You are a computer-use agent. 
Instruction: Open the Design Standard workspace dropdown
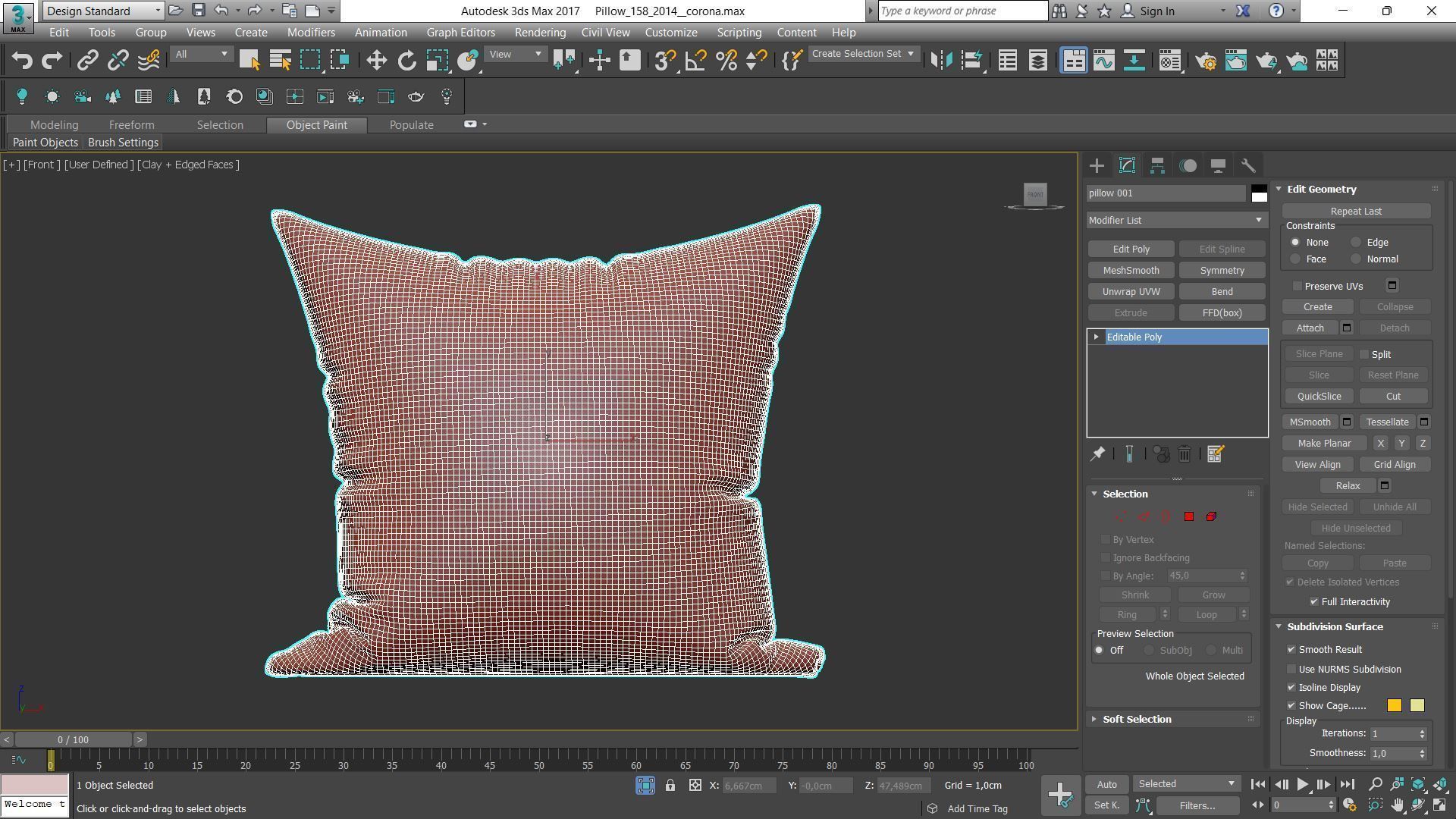click(103, 11)
